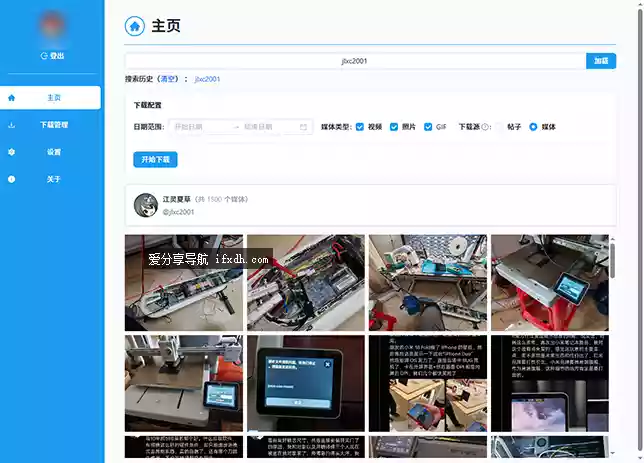This screenshot has width=644, height=463.
Task: Open thumbnail of 3D printer with touchscreen
Action: pyautogui.click(x=184, y=383)
